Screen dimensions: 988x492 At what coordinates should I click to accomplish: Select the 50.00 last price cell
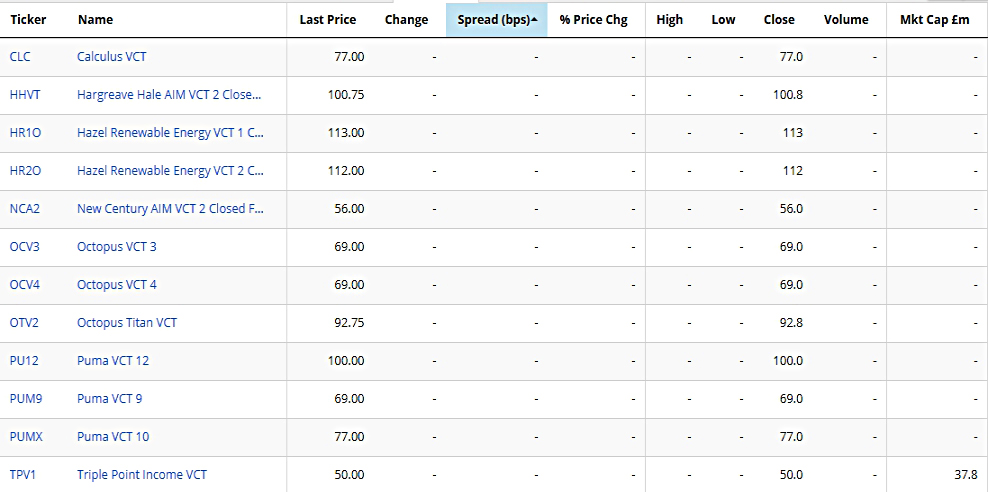pyautogui.click(x=349, y=474)
